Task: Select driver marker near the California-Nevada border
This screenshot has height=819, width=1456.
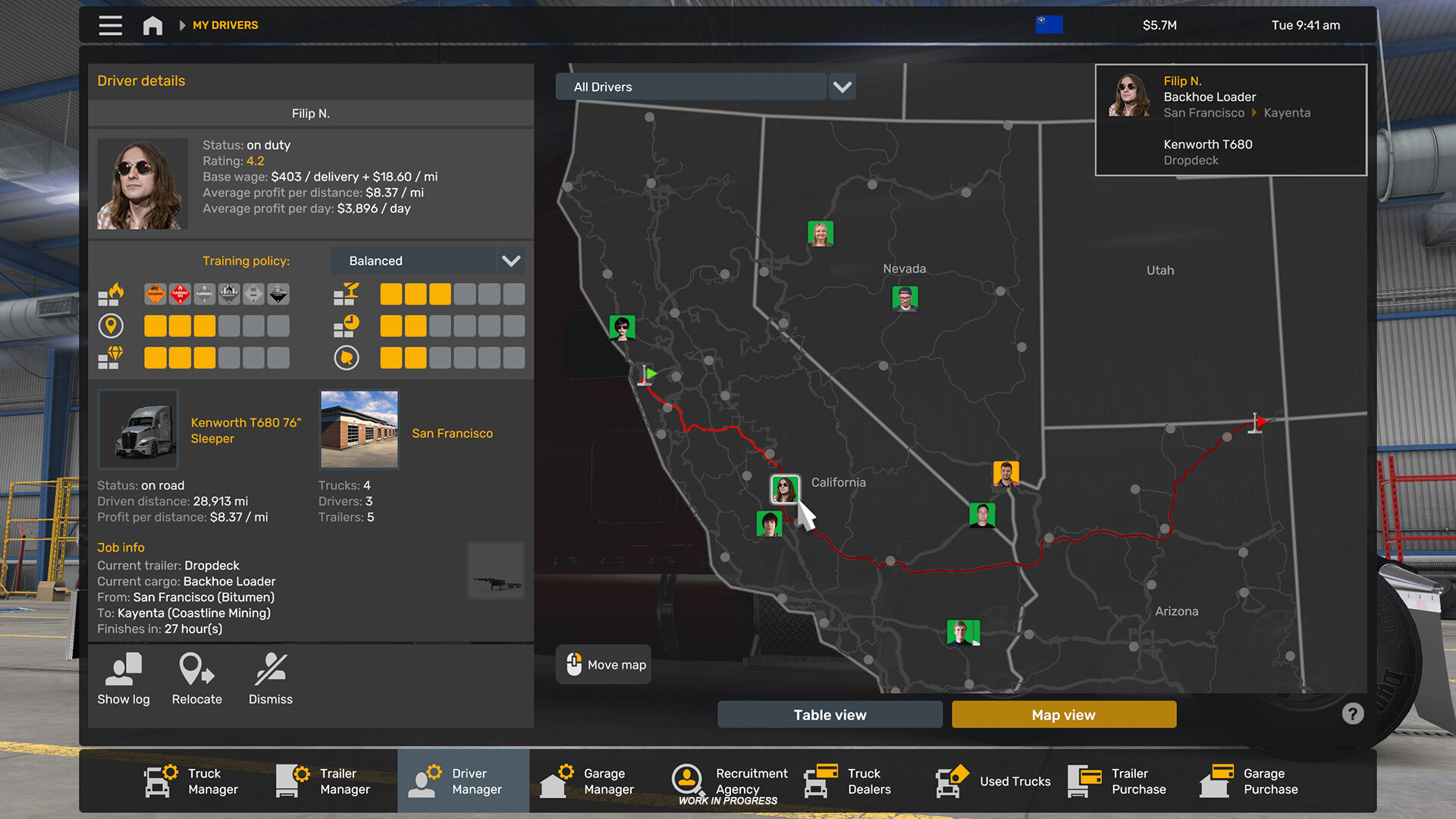Action: click(982, 516)
